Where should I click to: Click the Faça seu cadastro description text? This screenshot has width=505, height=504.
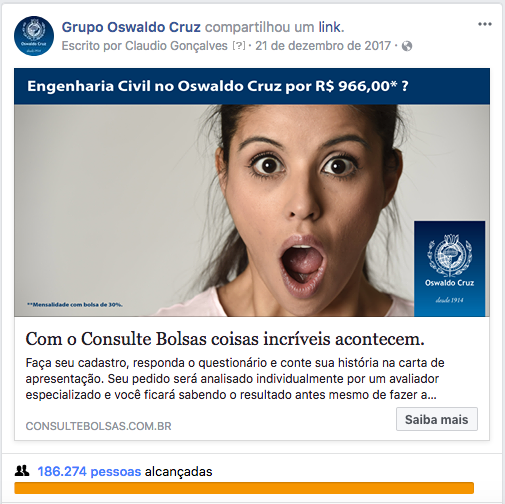coord(235,379)
